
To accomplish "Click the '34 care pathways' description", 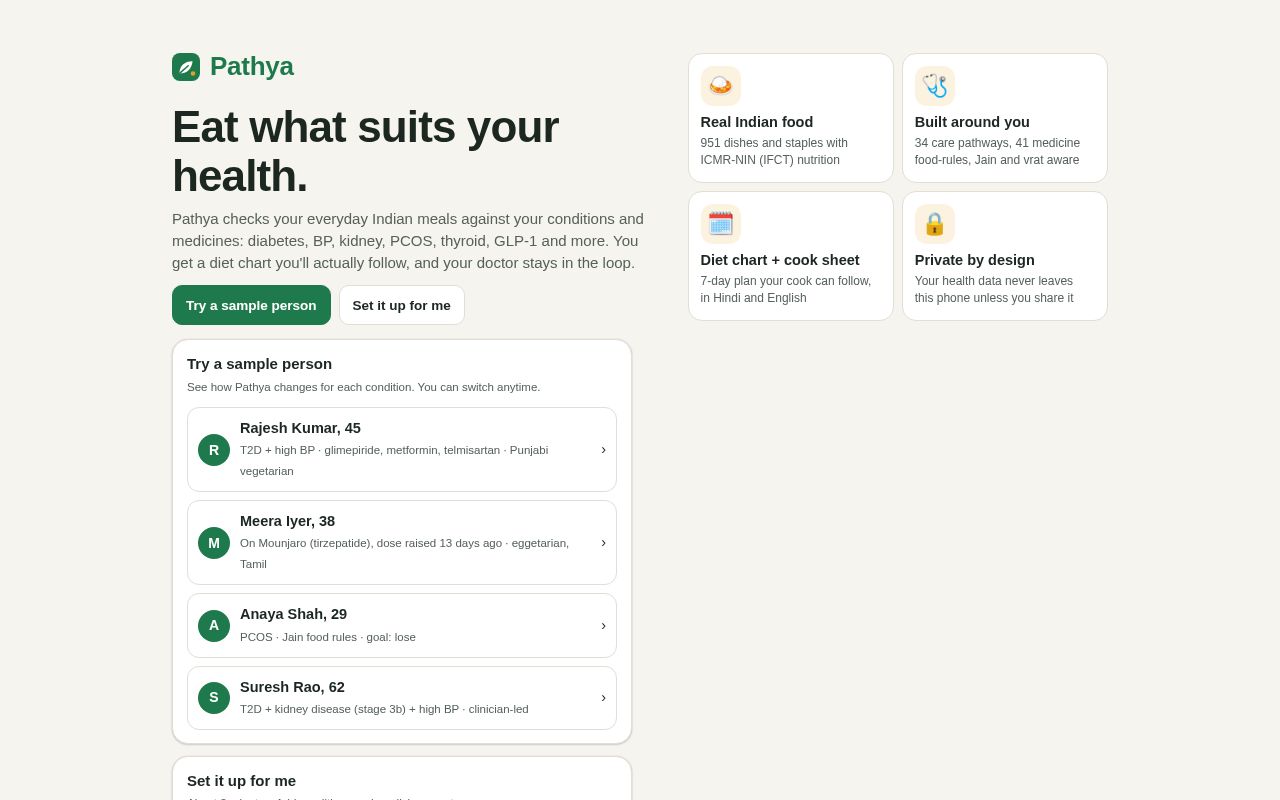I will [997, 151].
